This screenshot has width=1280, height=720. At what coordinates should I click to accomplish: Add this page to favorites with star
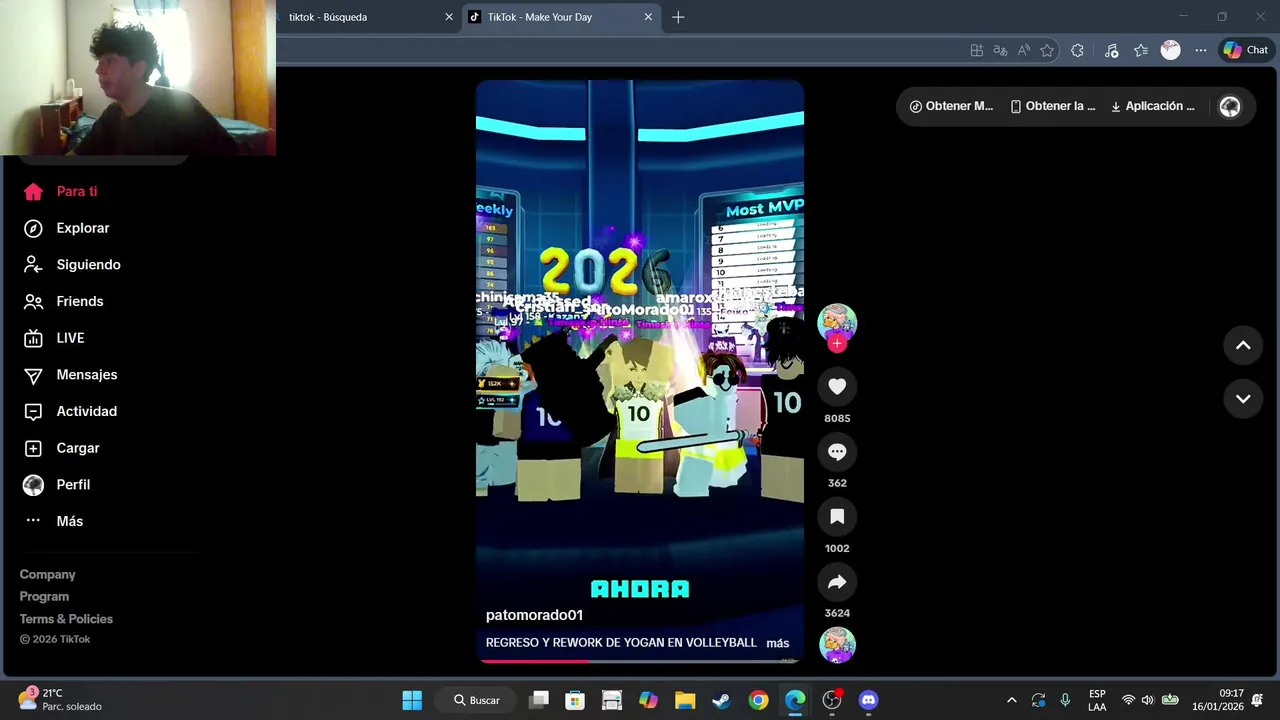1047,50
